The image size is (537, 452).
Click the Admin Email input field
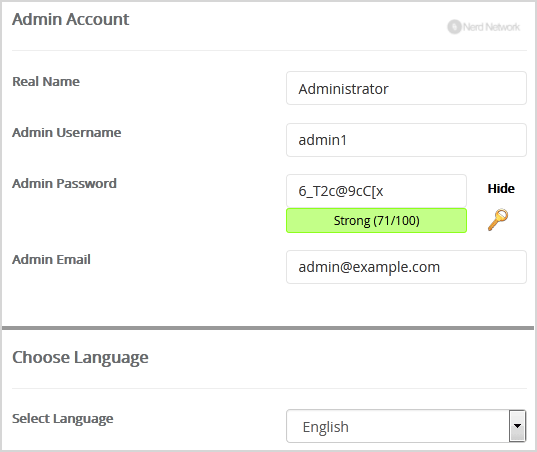[406, 267]
